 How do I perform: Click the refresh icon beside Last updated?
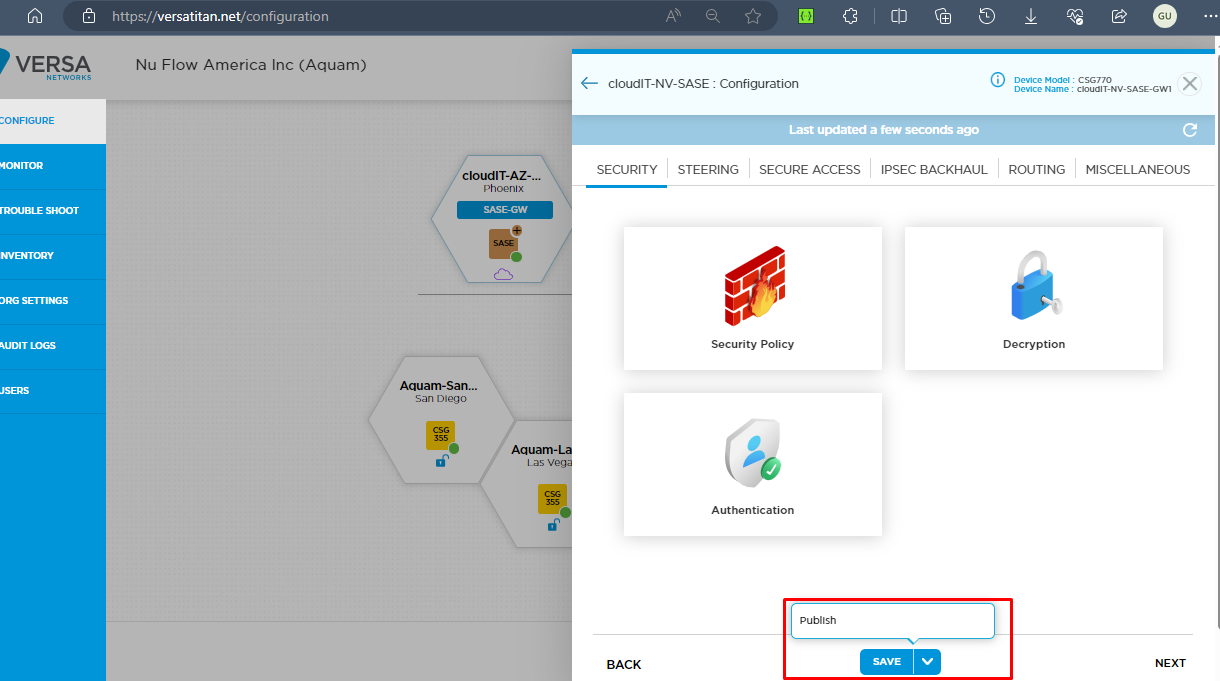1190,130
